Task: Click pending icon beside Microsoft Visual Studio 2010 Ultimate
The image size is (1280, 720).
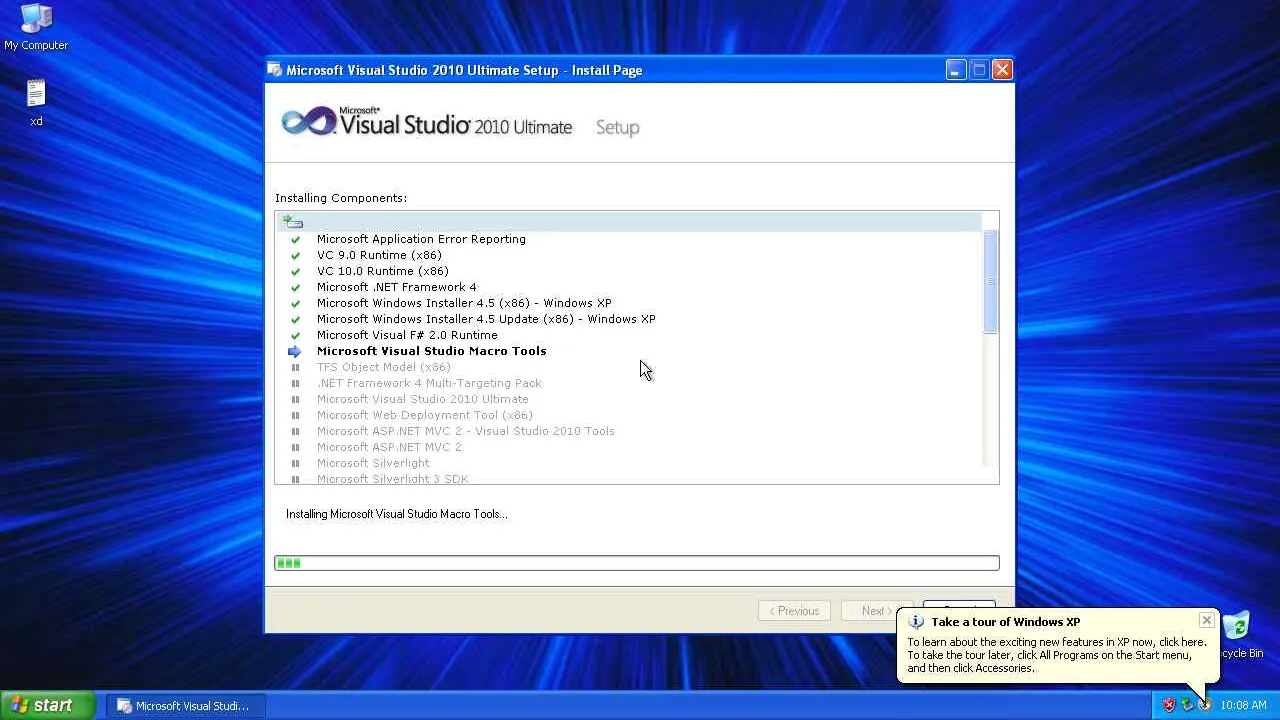Action: tap(295, 399)
